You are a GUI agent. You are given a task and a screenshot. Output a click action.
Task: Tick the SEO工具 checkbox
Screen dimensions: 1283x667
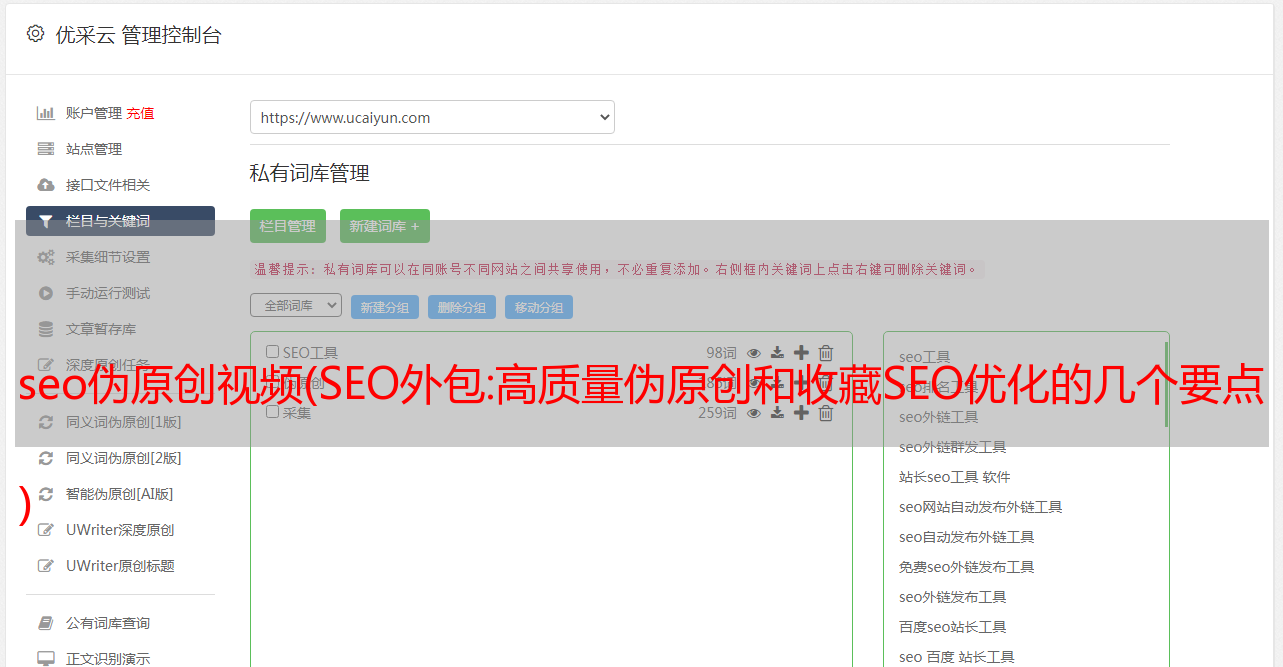point(272,352)
